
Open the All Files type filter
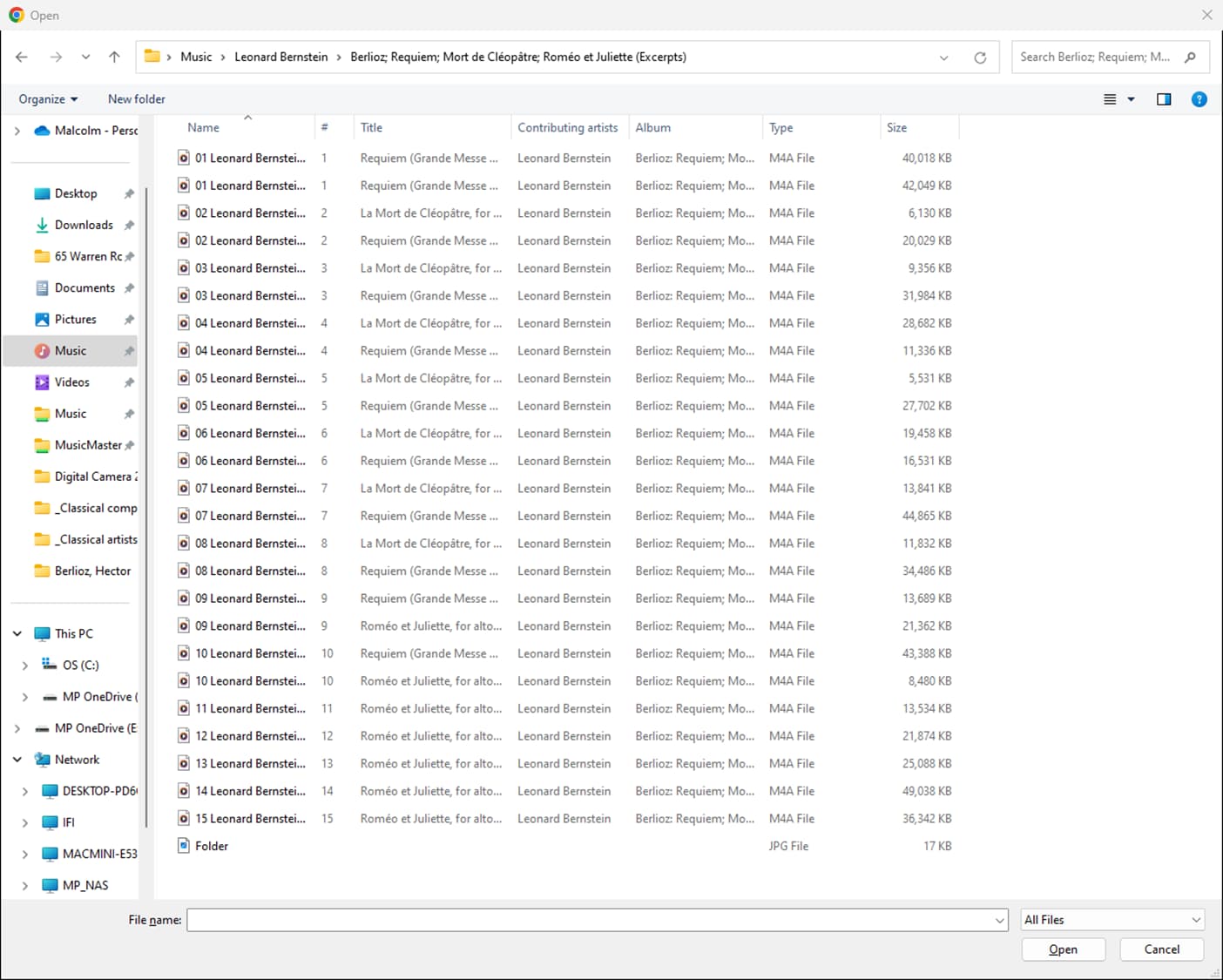click(1112, 920)
